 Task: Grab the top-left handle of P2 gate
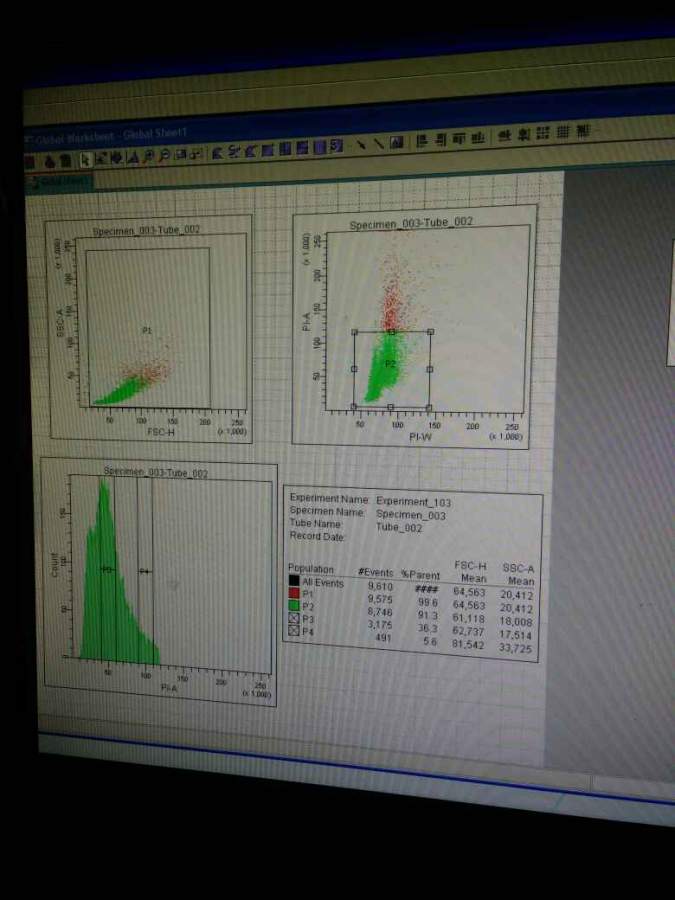coord(354,332)
